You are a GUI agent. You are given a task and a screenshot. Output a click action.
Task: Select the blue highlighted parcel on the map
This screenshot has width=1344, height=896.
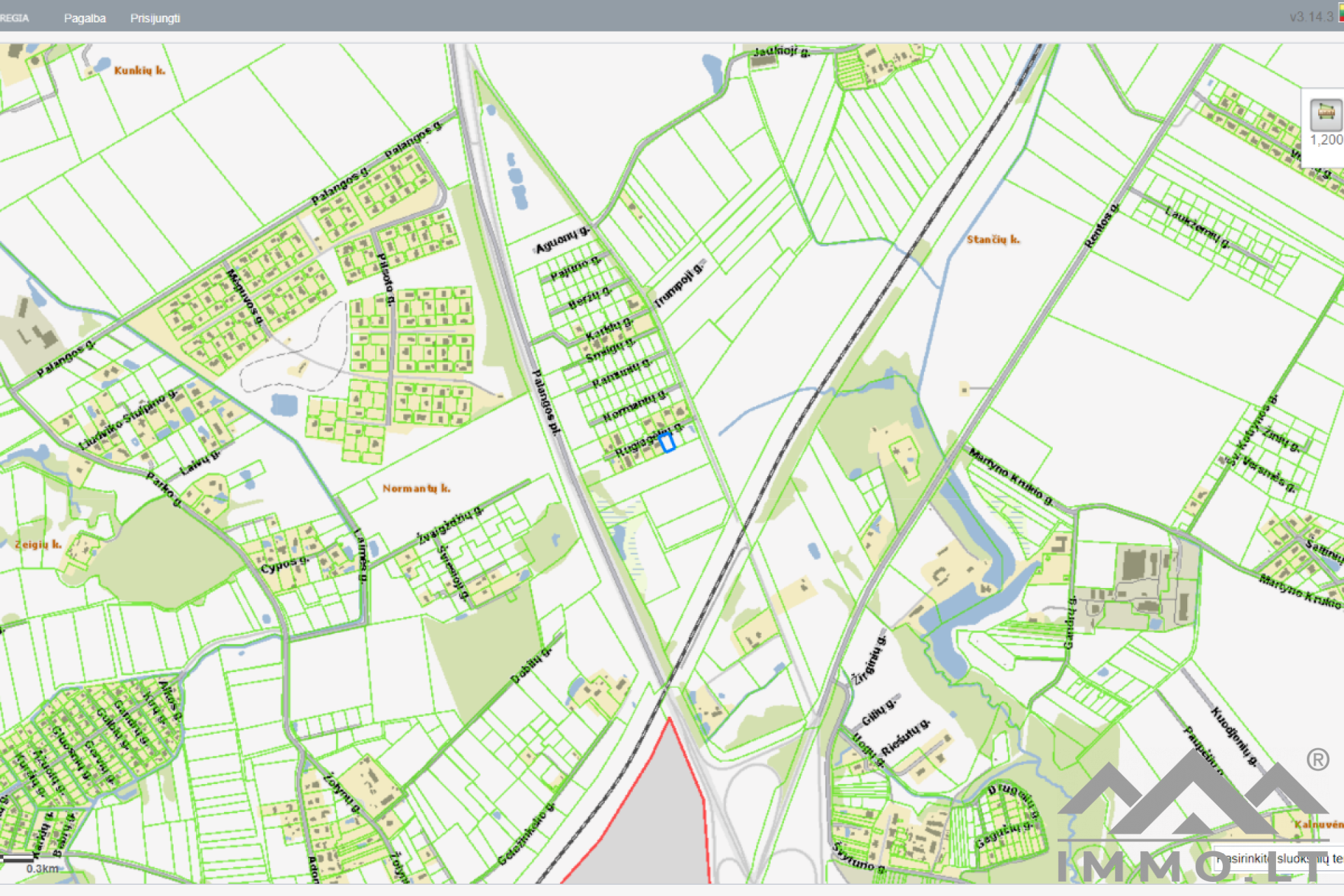coord(666,442)
